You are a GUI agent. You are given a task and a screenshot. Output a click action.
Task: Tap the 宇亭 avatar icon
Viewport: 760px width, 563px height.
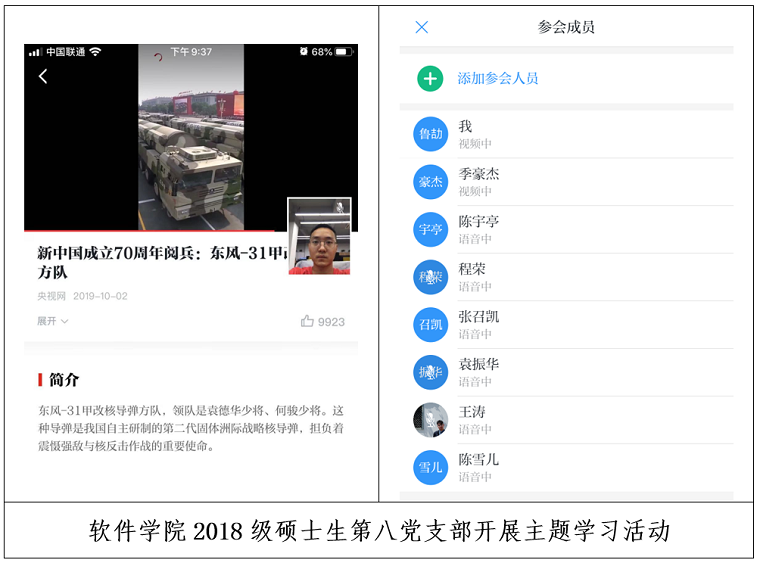pyautogui.click(x=430, y=229)
